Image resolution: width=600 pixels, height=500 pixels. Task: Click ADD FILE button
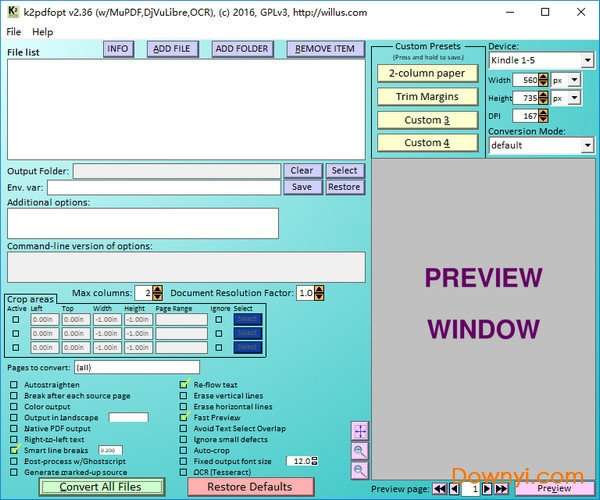[172, 49]
